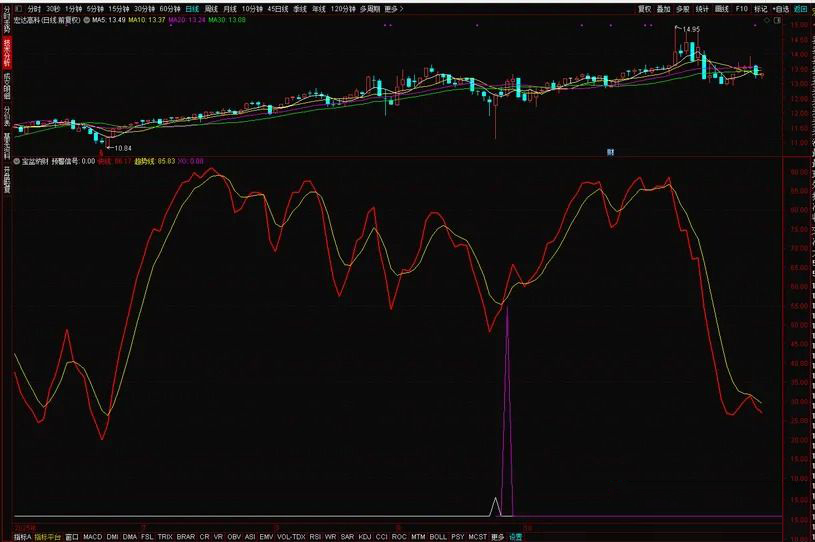Click the round icon before 宝盆纳财 indicator
815x542 pixels.
(17, 162)
